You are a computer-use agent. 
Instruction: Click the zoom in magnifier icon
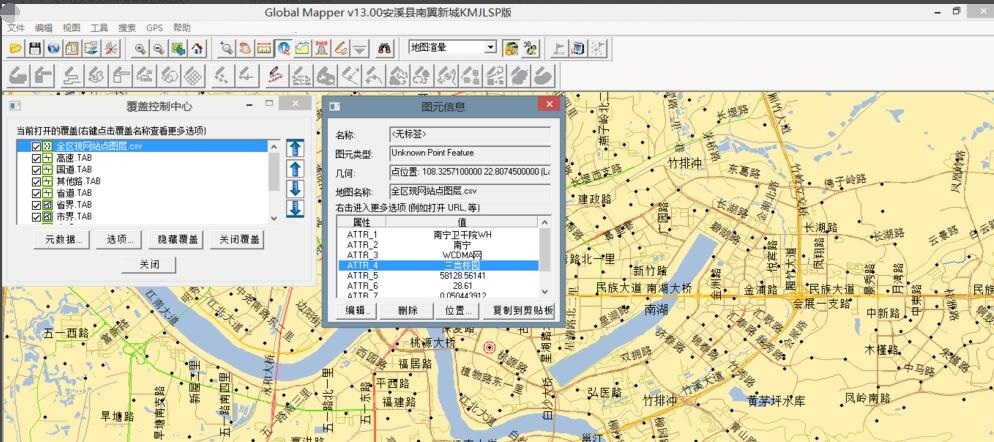pos(140,48)
